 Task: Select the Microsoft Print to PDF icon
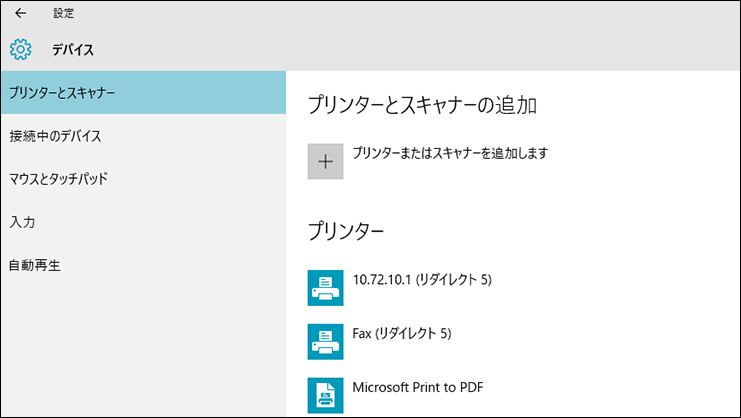tap(325, 395)
